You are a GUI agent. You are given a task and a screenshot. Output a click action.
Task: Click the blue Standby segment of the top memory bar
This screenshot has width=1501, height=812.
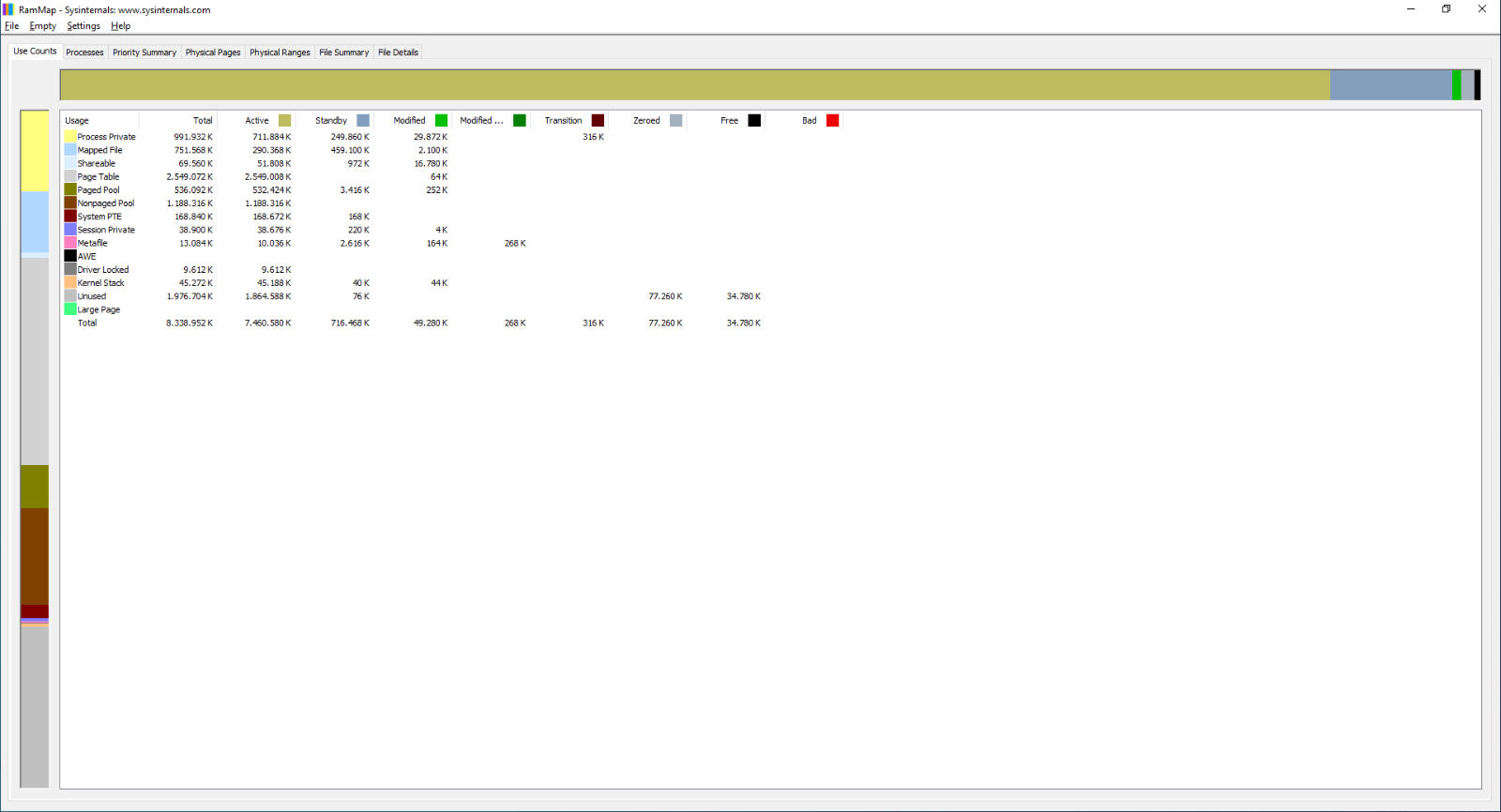[1391, 84]
